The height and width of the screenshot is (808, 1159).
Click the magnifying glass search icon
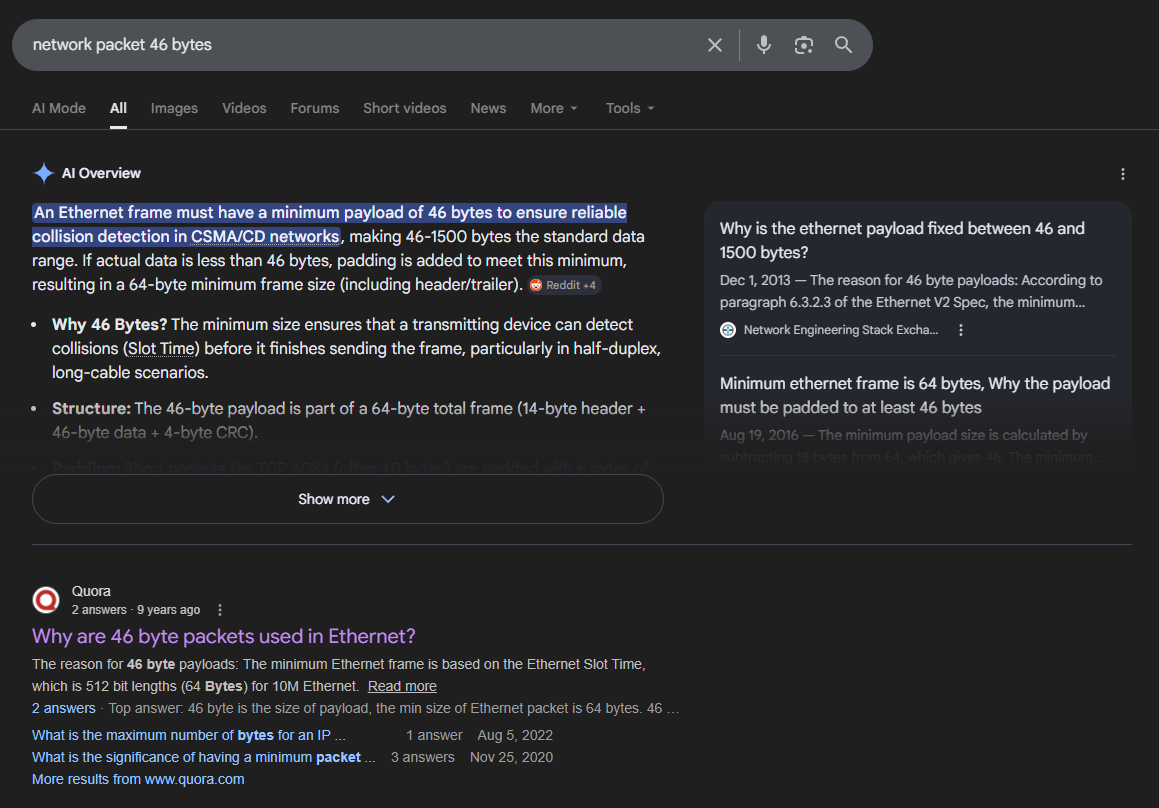tap(843, 45)
